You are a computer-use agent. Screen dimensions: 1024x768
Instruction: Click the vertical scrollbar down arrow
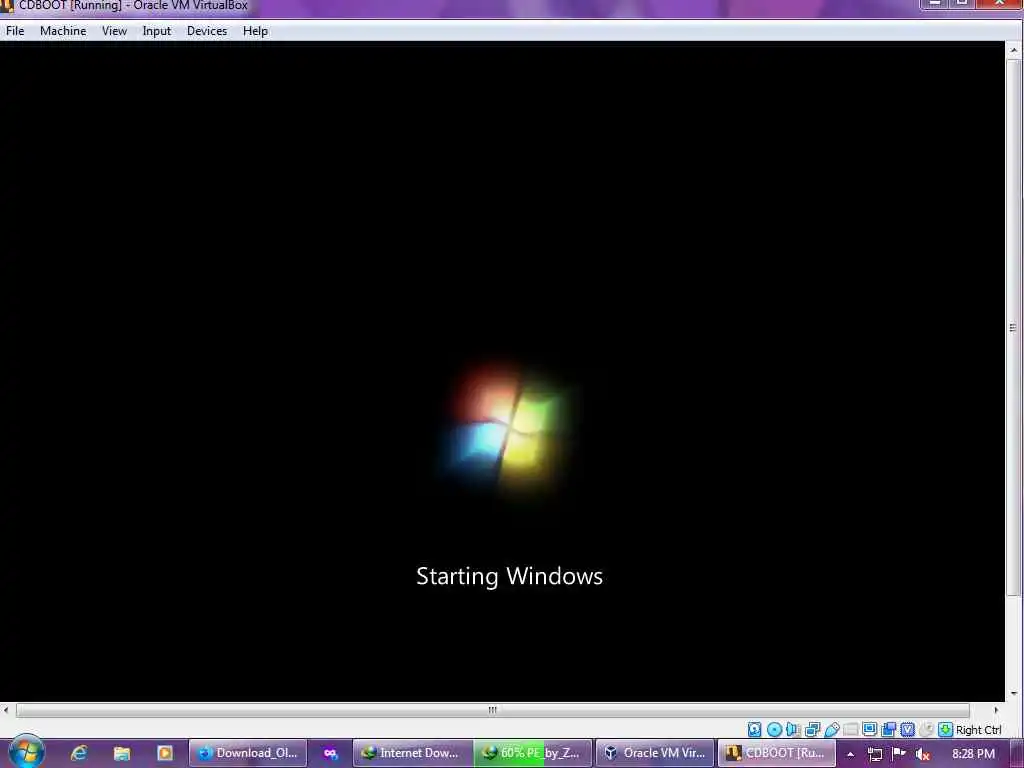tap(1014, 694)
